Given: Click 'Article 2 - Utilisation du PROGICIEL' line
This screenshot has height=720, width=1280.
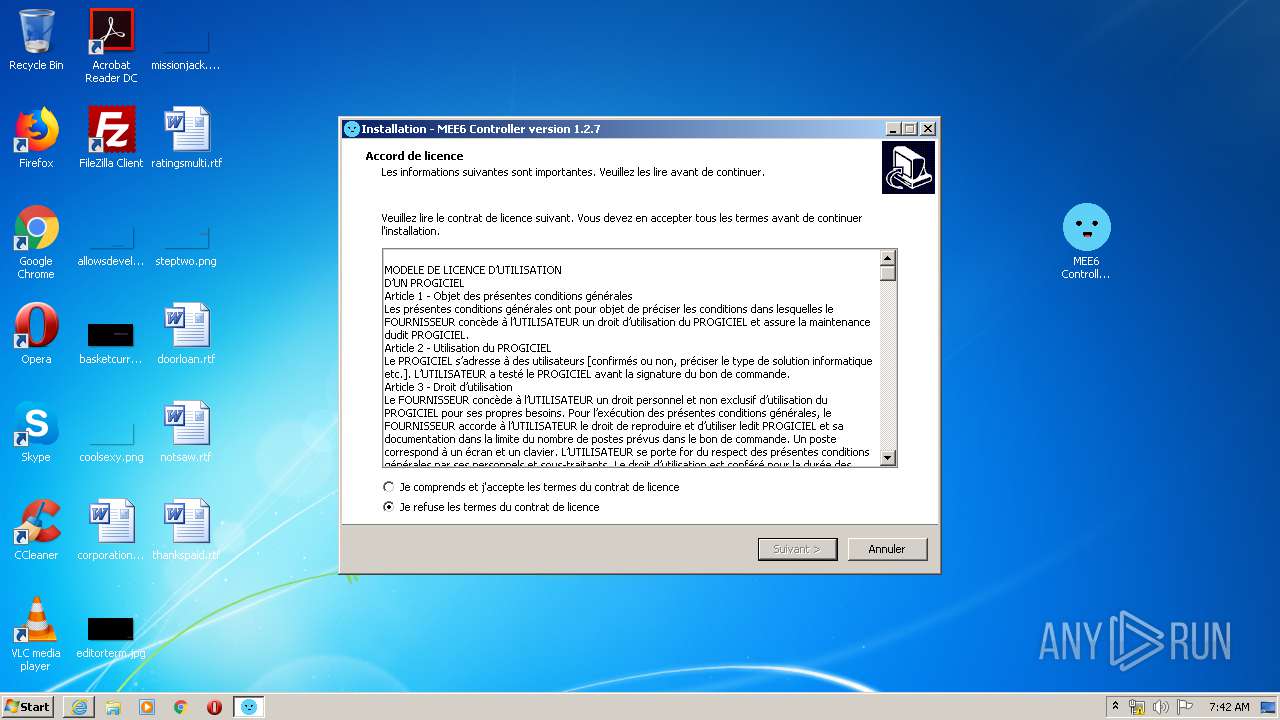Looking at the screenshot, I should 468,348.
